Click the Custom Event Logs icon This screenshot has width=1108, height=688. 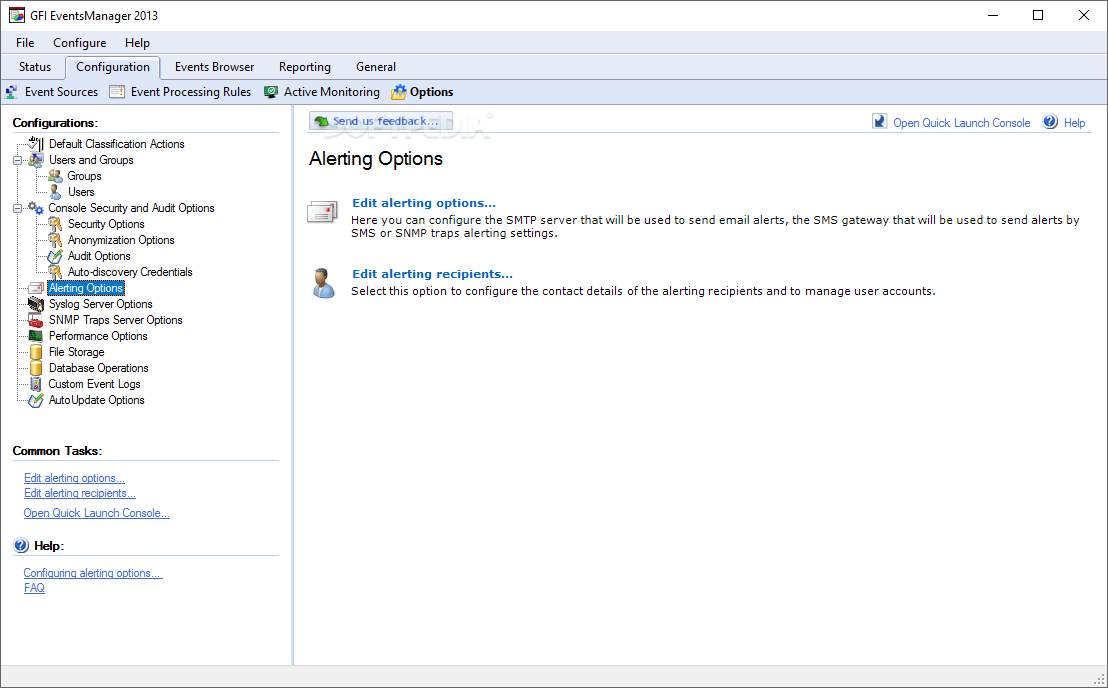click(36, 384)
